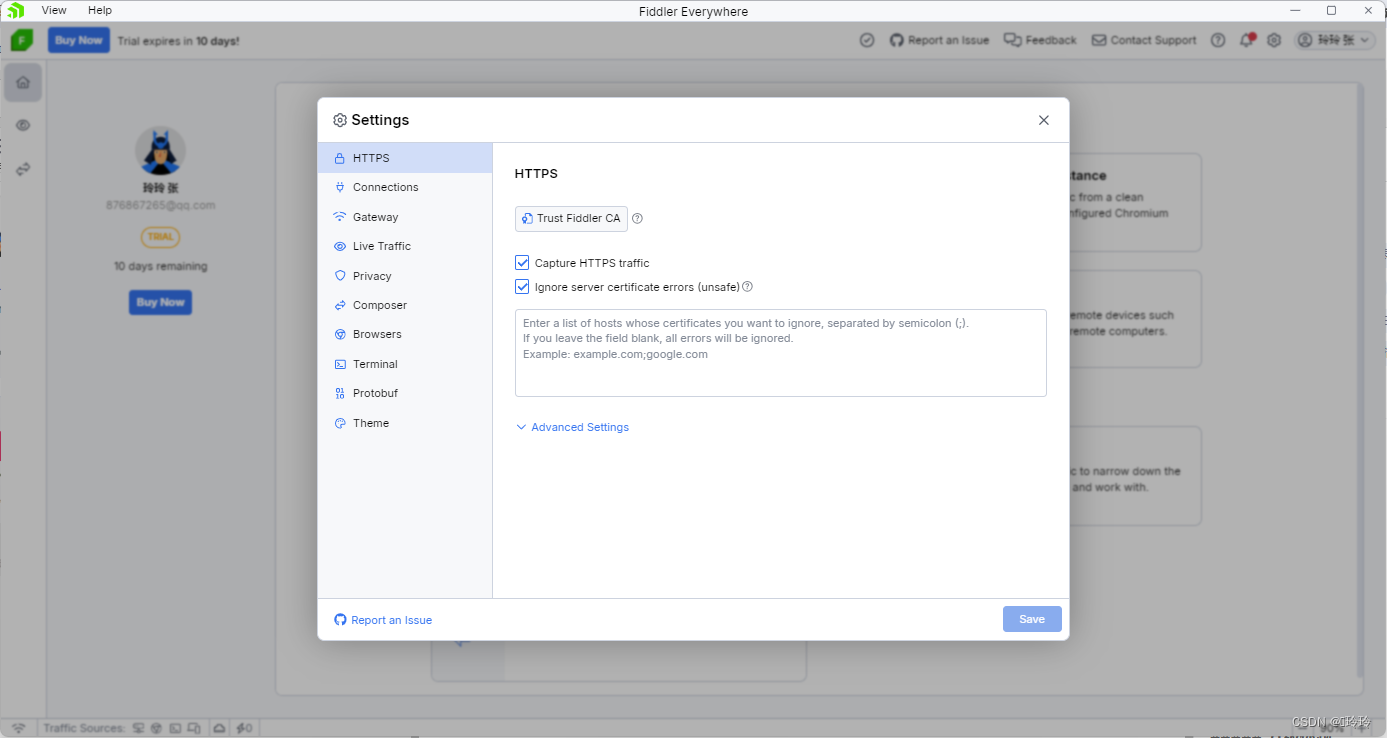1387x738 pixels.
Task: Click the palette icon beside Theme
Action: pyautogui.click(x=340, y=423)
